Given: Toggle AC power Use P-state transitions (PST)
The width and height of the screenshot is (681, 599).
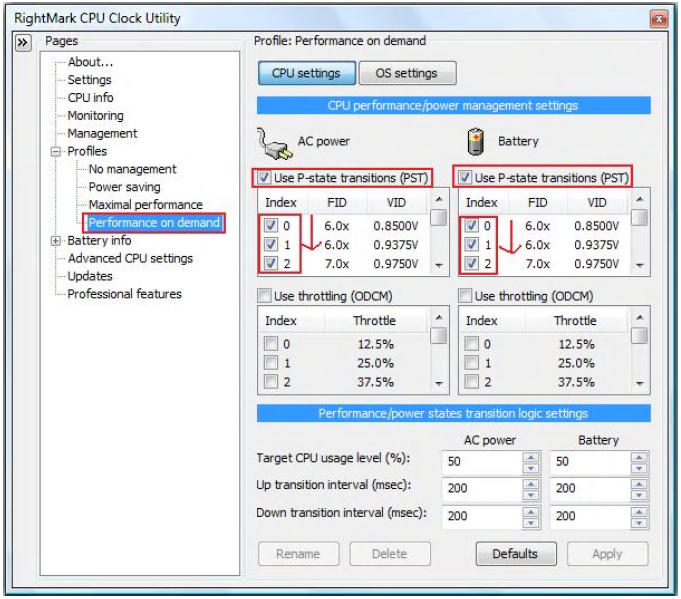Looking at the screenshot, I should (x=264, y=178).
